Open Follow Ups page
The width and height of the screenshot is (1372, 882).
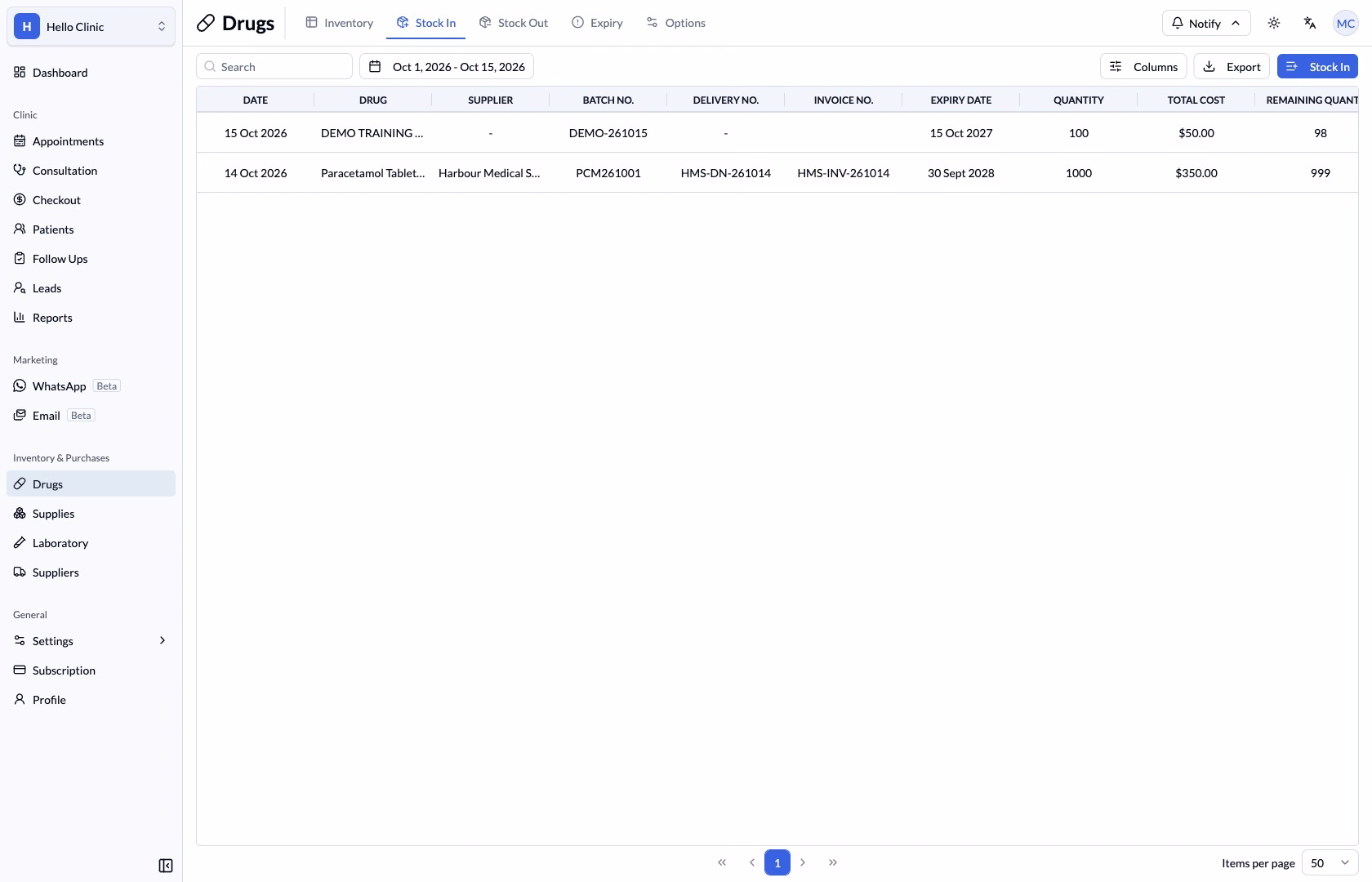click(x=91, y=259)
